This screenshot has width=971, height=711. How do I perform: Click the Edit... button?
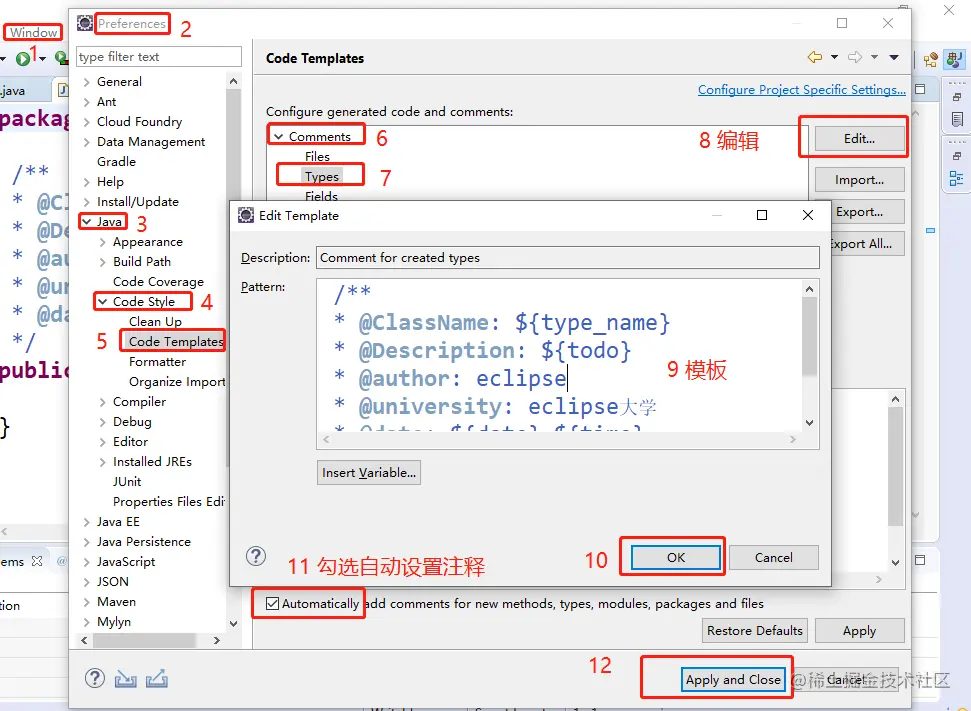click(860, 139)
